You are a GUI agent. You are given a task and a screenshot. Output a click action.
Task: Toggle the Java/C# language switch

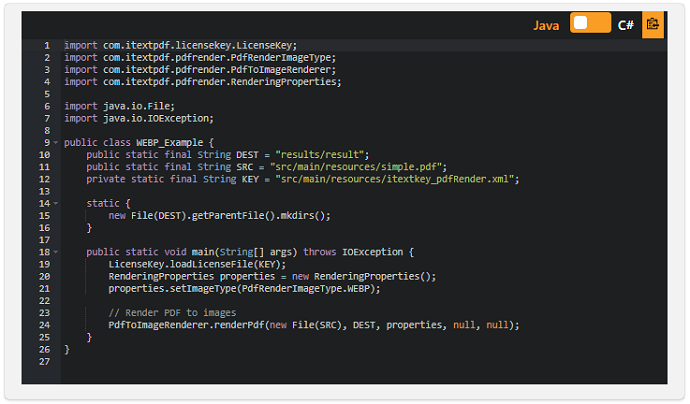[x=590, y=24]
